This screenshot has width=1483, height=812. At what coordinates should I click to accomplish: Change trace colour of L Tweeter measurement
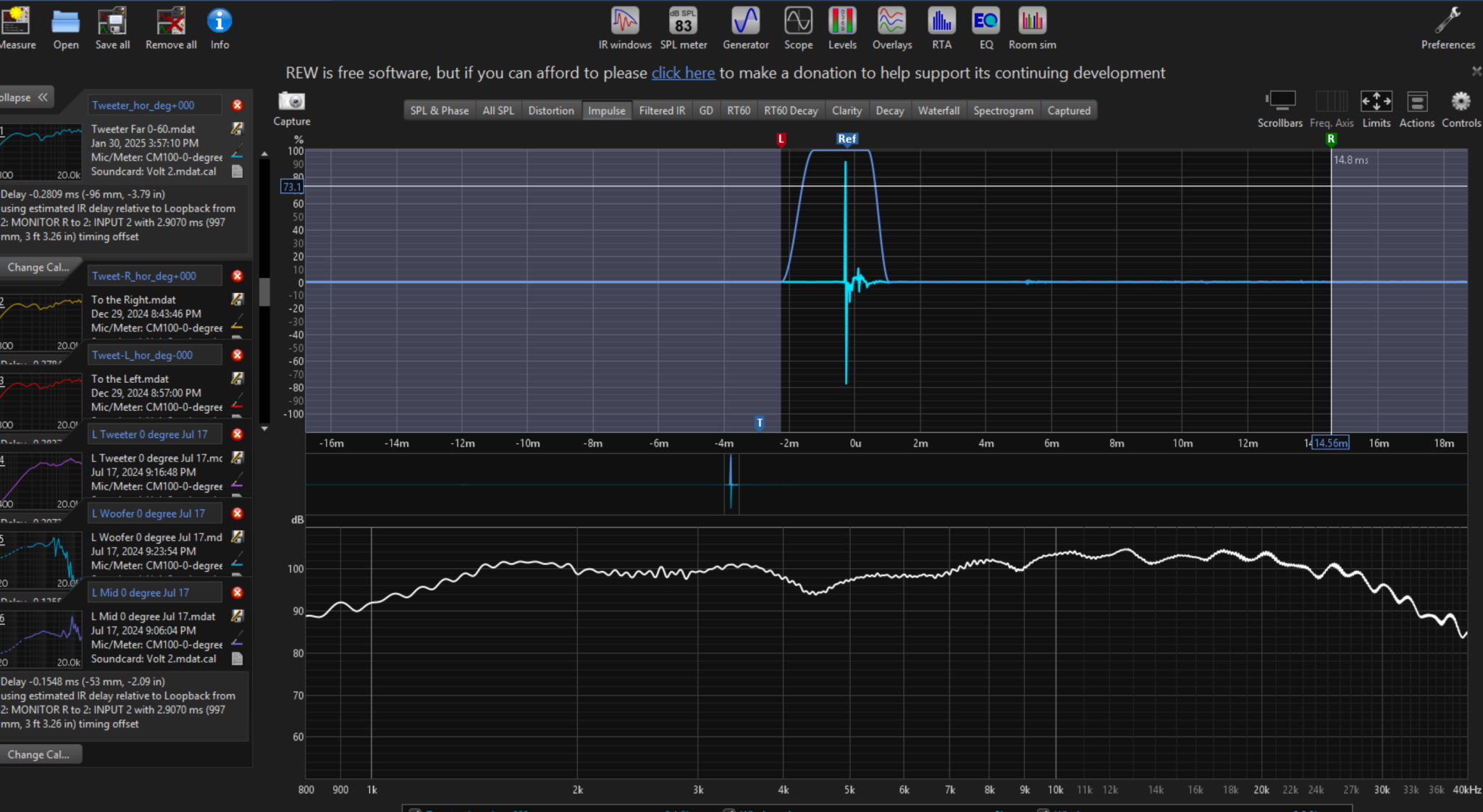(x=237, y=483)
